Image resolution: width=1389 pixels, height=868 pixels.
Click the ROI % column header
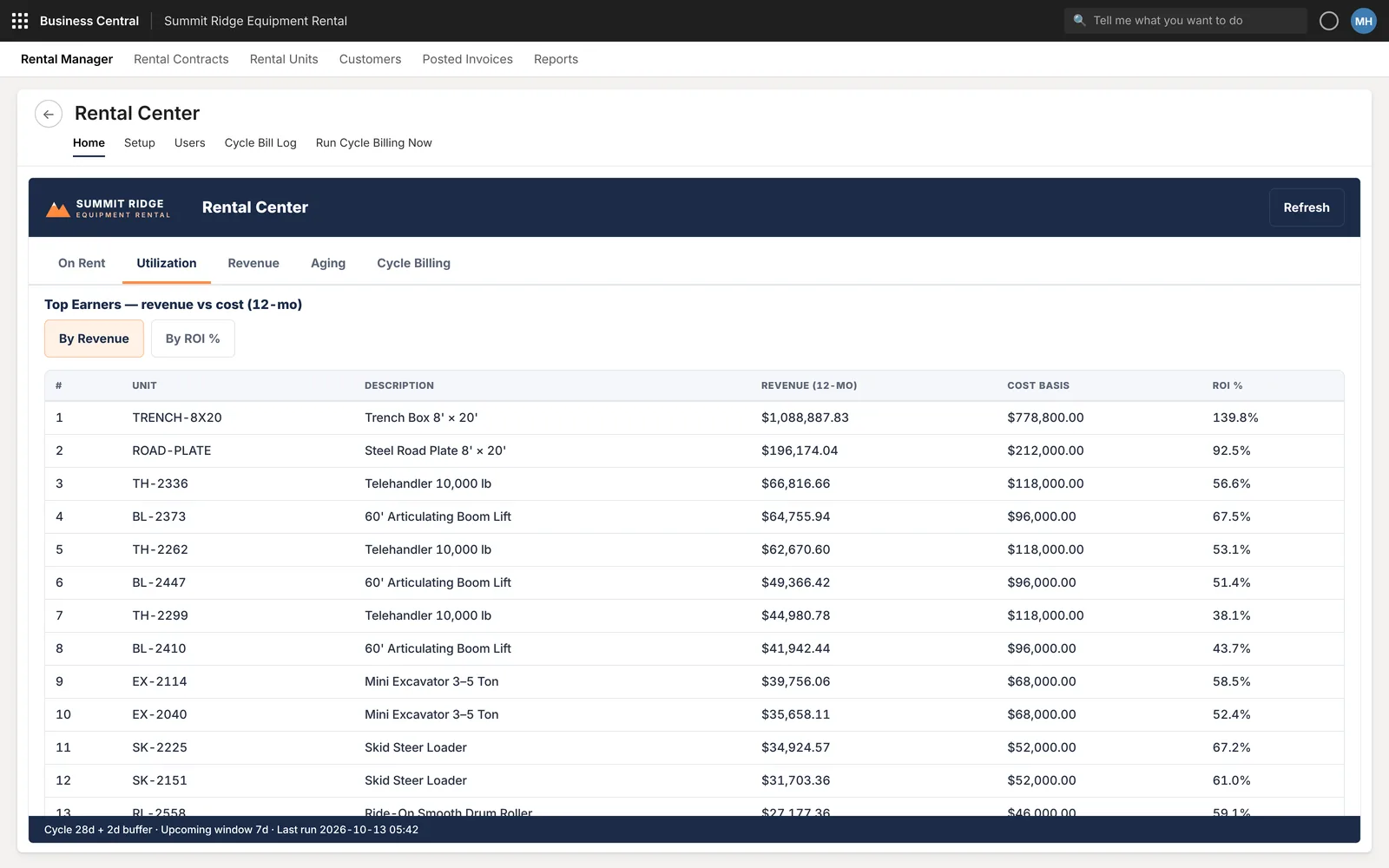point(1228,385)
